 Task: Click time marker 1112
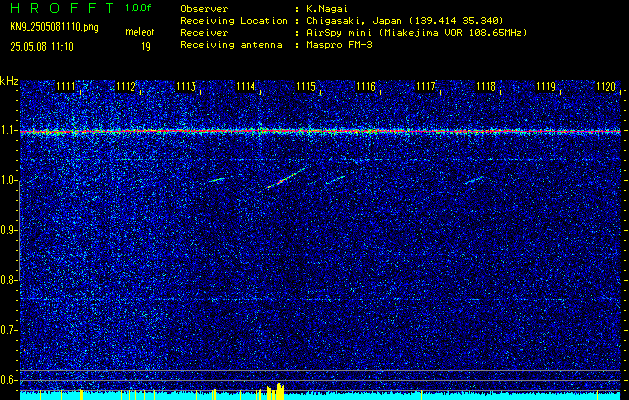pyautogui.click(x=126, y=86)
